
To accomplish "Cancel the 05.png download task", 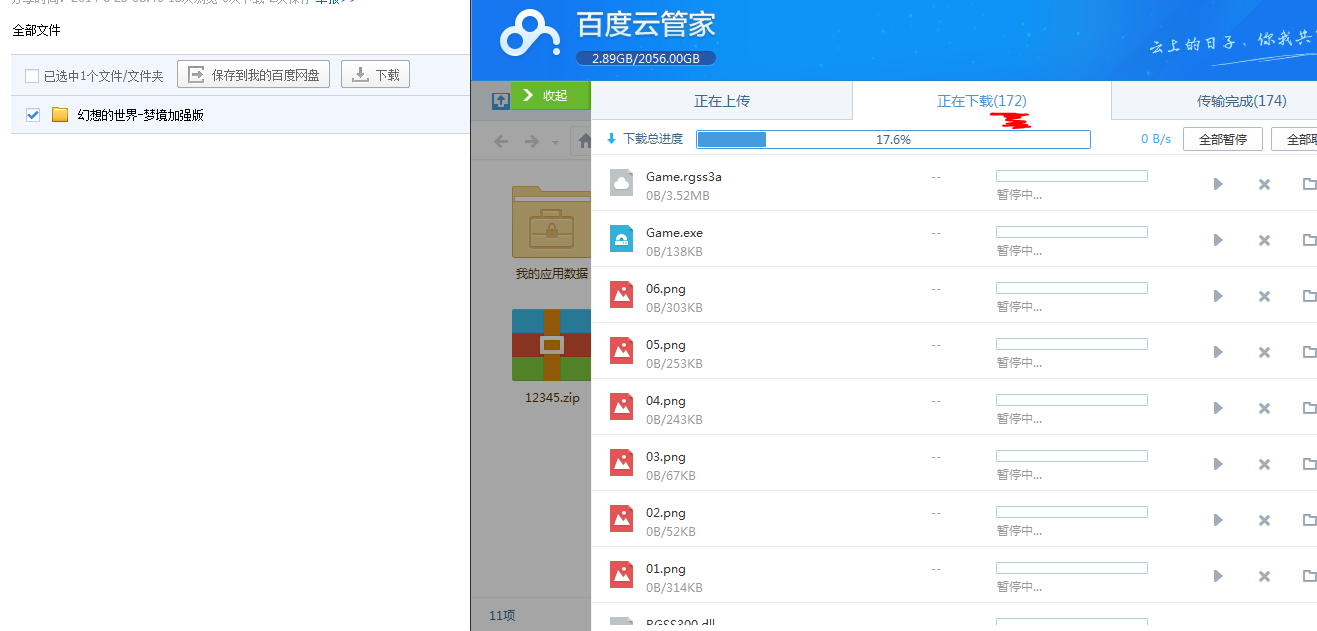I will pyautogui.click(x=1264, y=352).
